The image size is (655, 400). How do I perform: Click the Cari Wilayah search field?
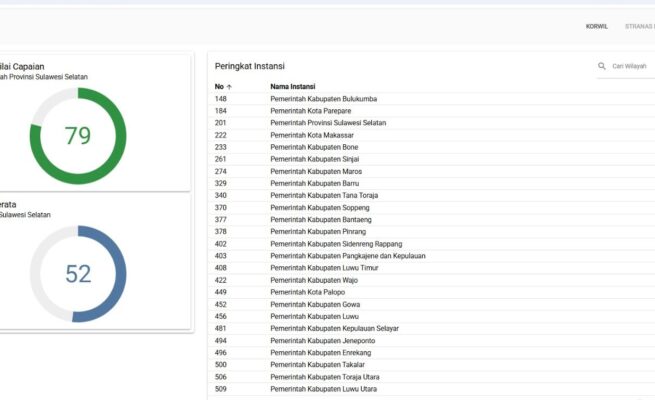[630, 66]
